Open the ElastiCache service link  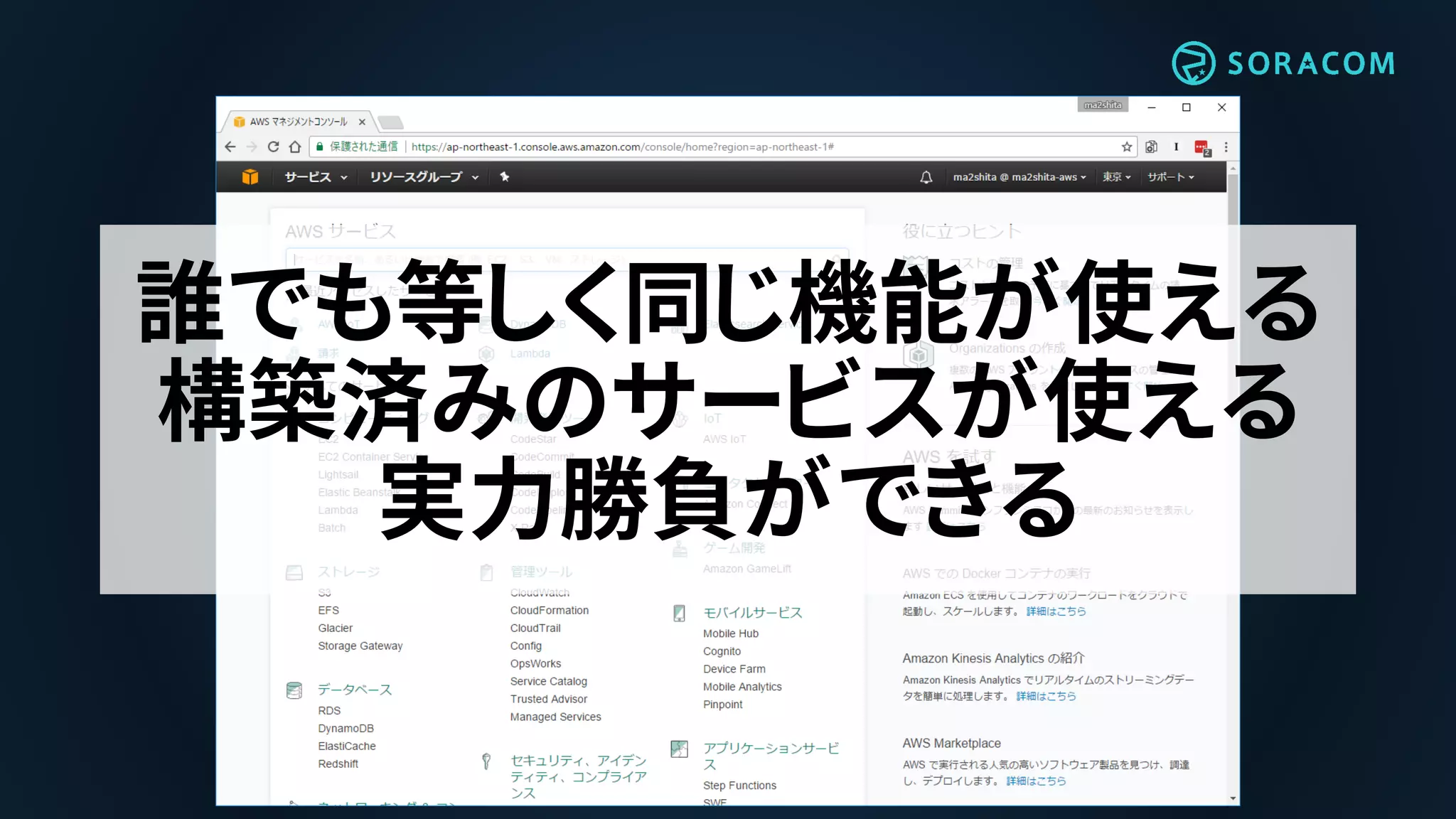click(x=347, y=746)
